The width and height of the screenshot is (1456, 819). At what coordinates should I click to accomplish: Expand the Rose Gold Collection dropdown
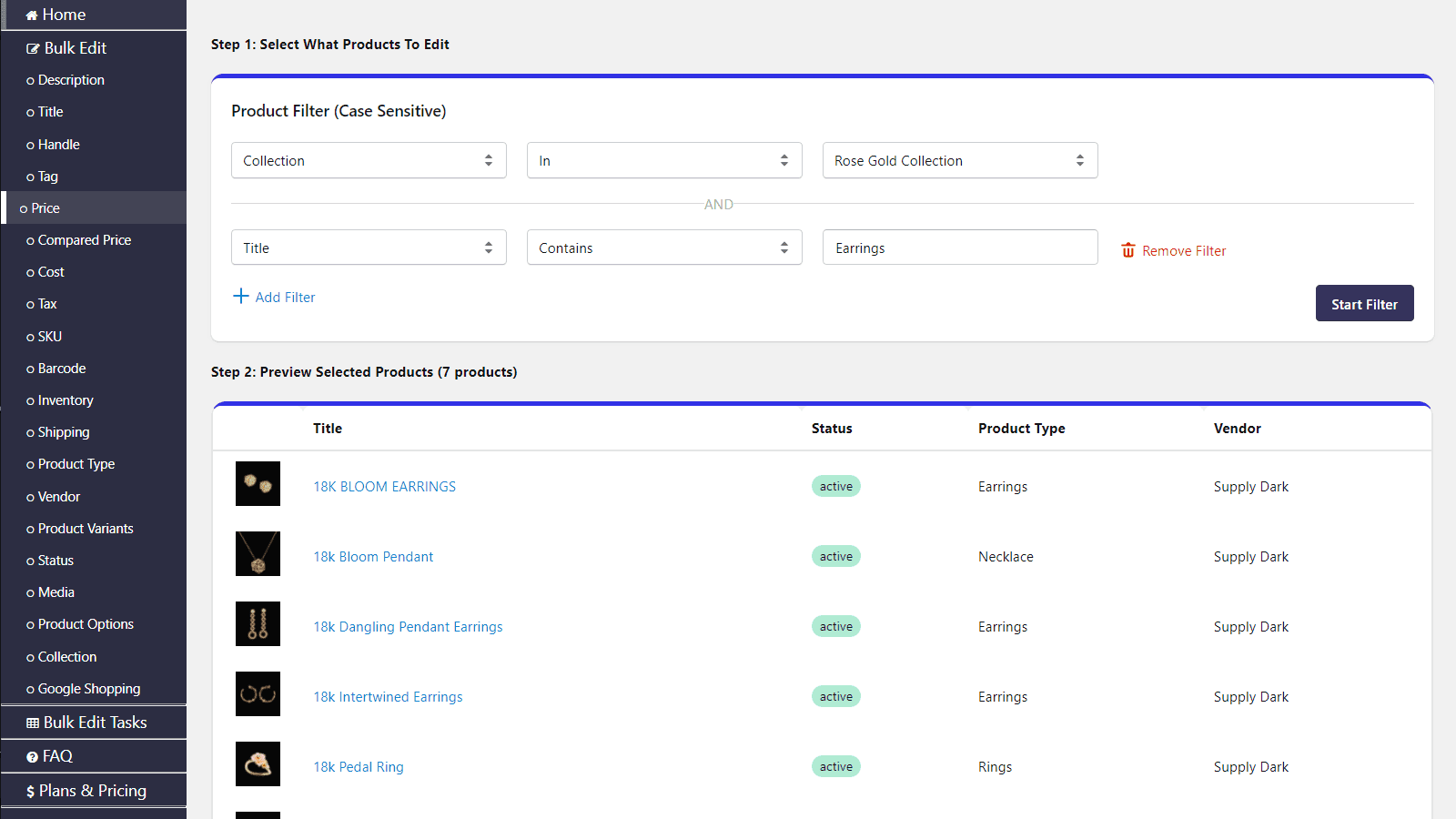tap(960, 160)
